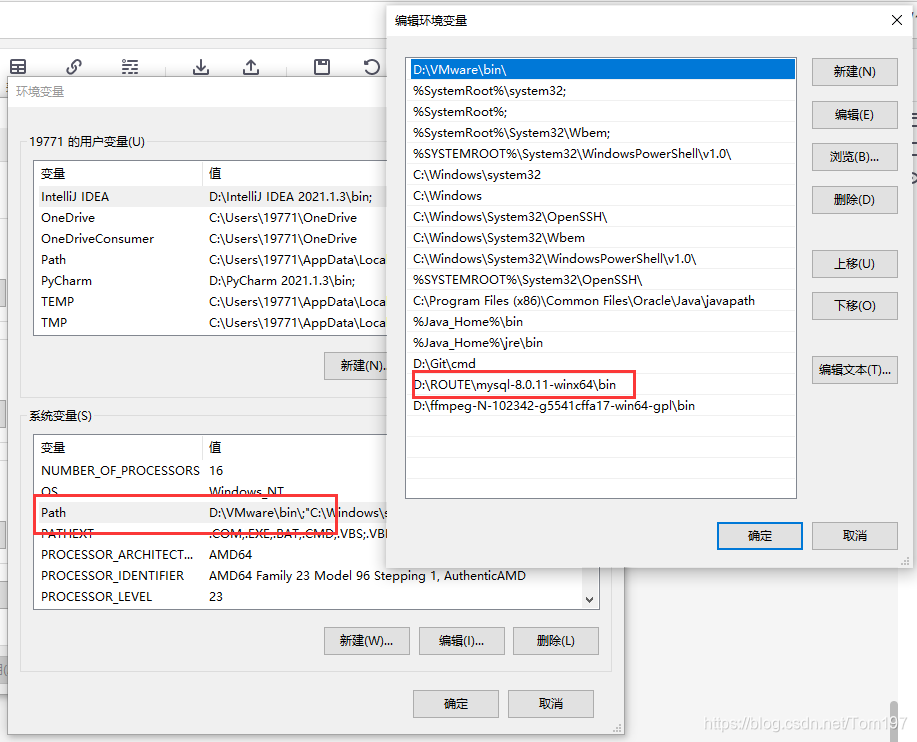
Task: Click the list/outline icon in the toolbar
Action: point(130,67)
